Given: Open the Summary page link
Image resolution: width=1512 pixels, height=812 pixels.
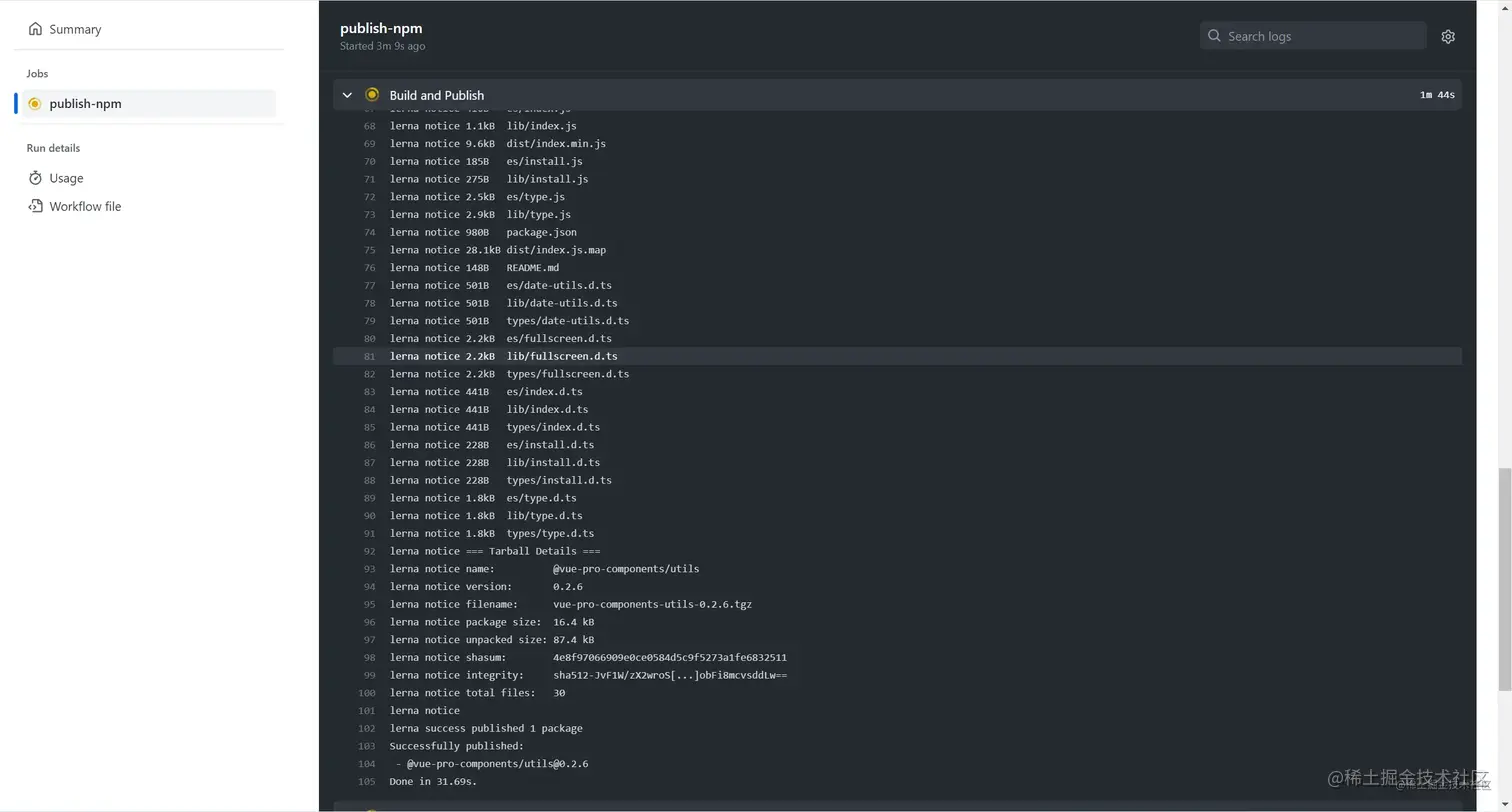Looking at the screenshot, I should click(75, 29).
